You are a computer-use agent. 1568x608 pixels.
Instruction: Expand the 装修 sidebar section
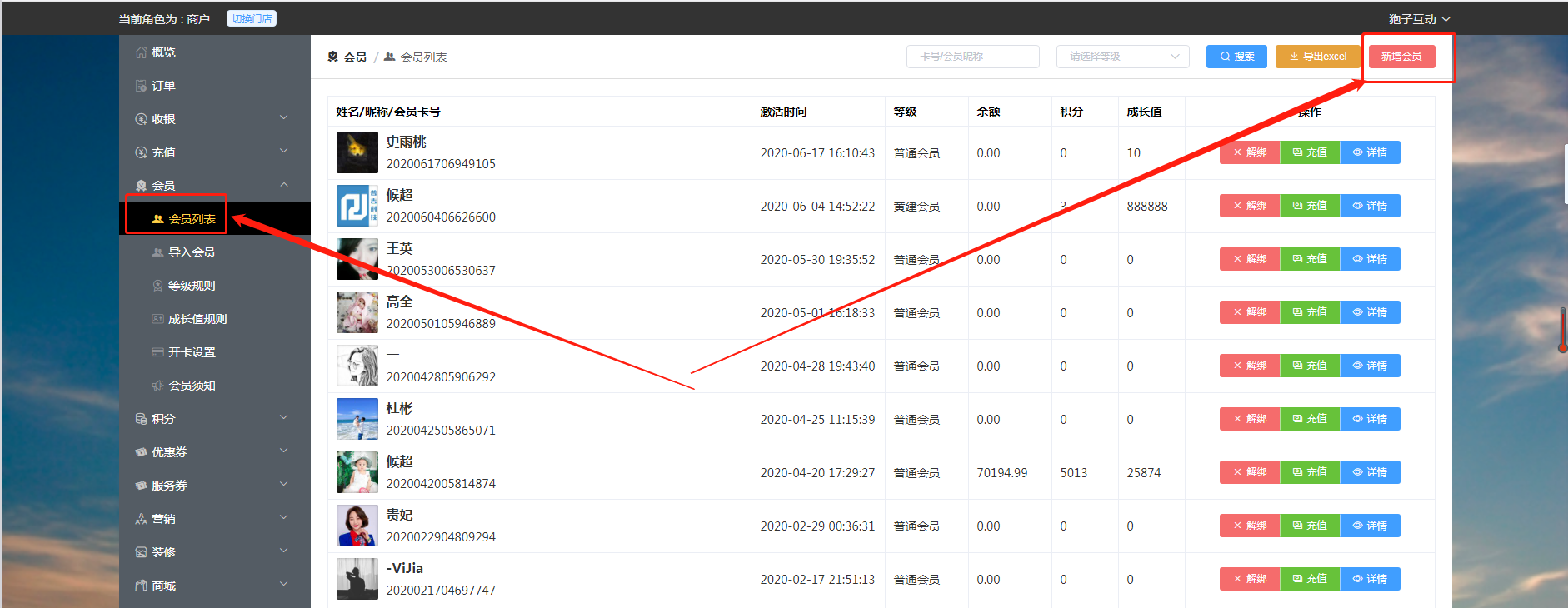[214, 552]
